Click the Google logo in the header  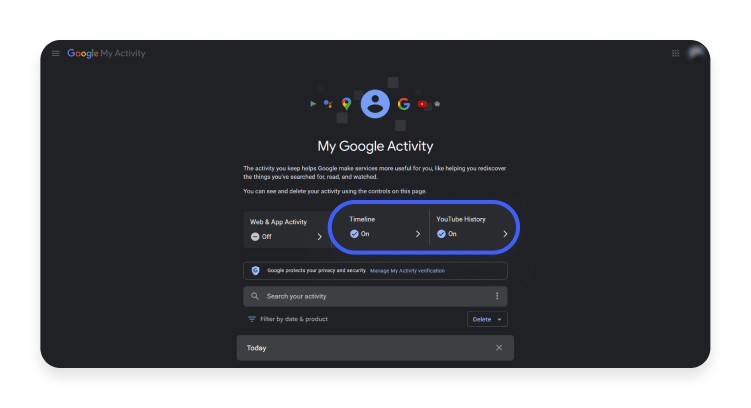pyautogui.click(x=83, y=53)
